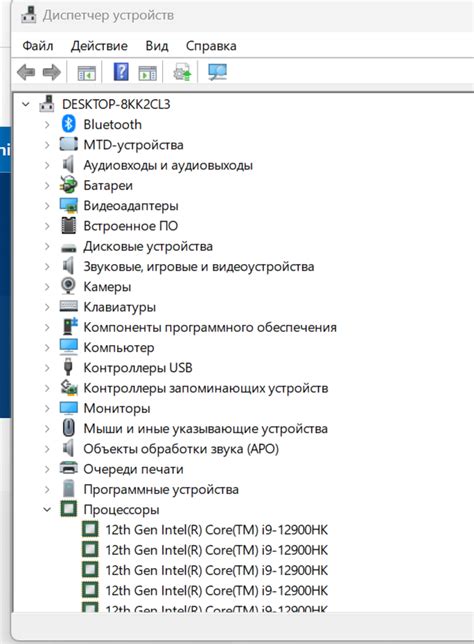This screenshot has width=474, height=644.
Task: Click the Программные устройства tower icon
Action: [69, 489]
